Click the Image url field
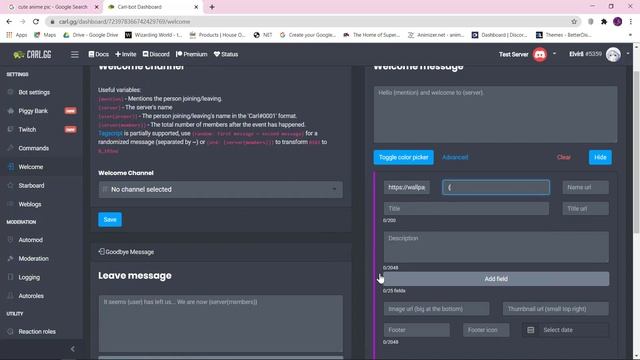The width and height of the screenshot is (640, 360). (436, 309)
